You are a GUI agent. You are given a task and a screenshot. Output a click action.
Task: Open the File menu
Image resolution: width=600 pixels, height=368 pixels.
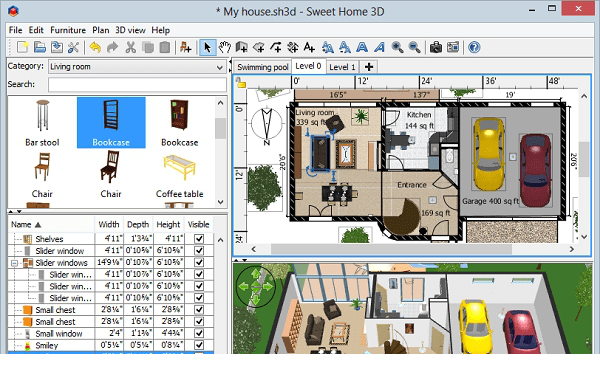point(16,30)
